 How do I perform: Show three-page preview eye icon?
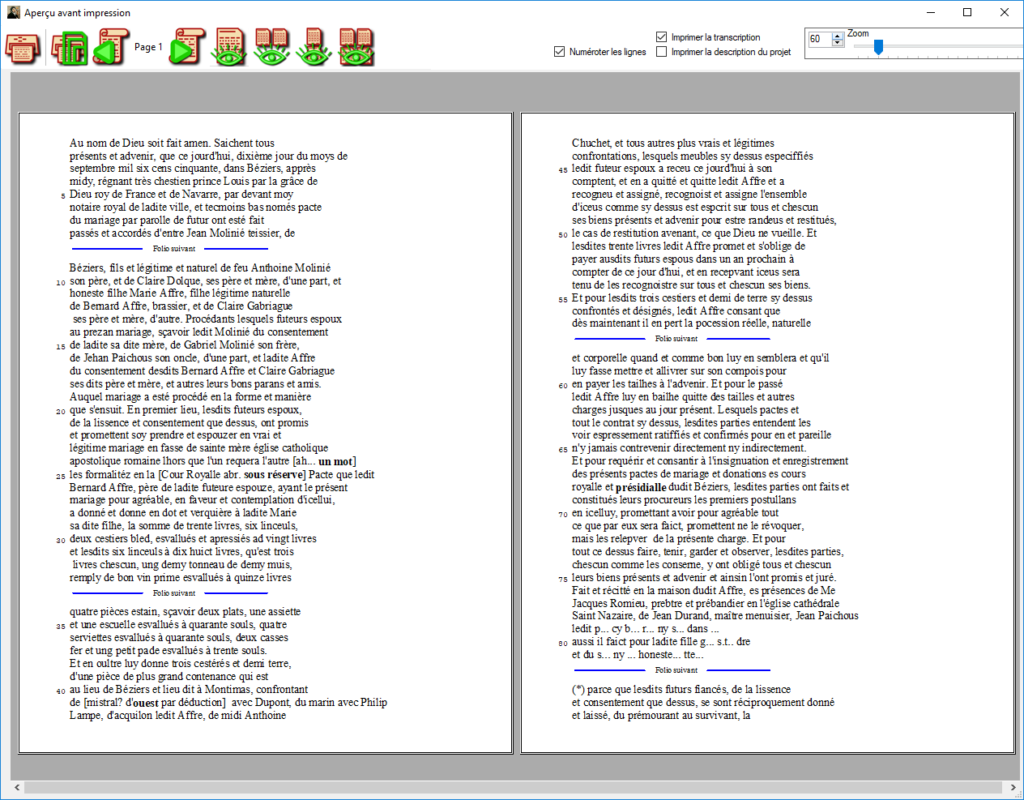313,48
